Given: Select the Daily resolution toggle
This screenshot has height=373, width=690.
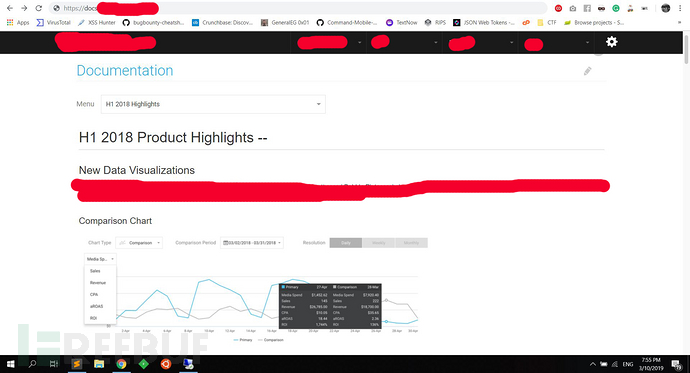Looking at the screenshot, I should coord(346,243).
